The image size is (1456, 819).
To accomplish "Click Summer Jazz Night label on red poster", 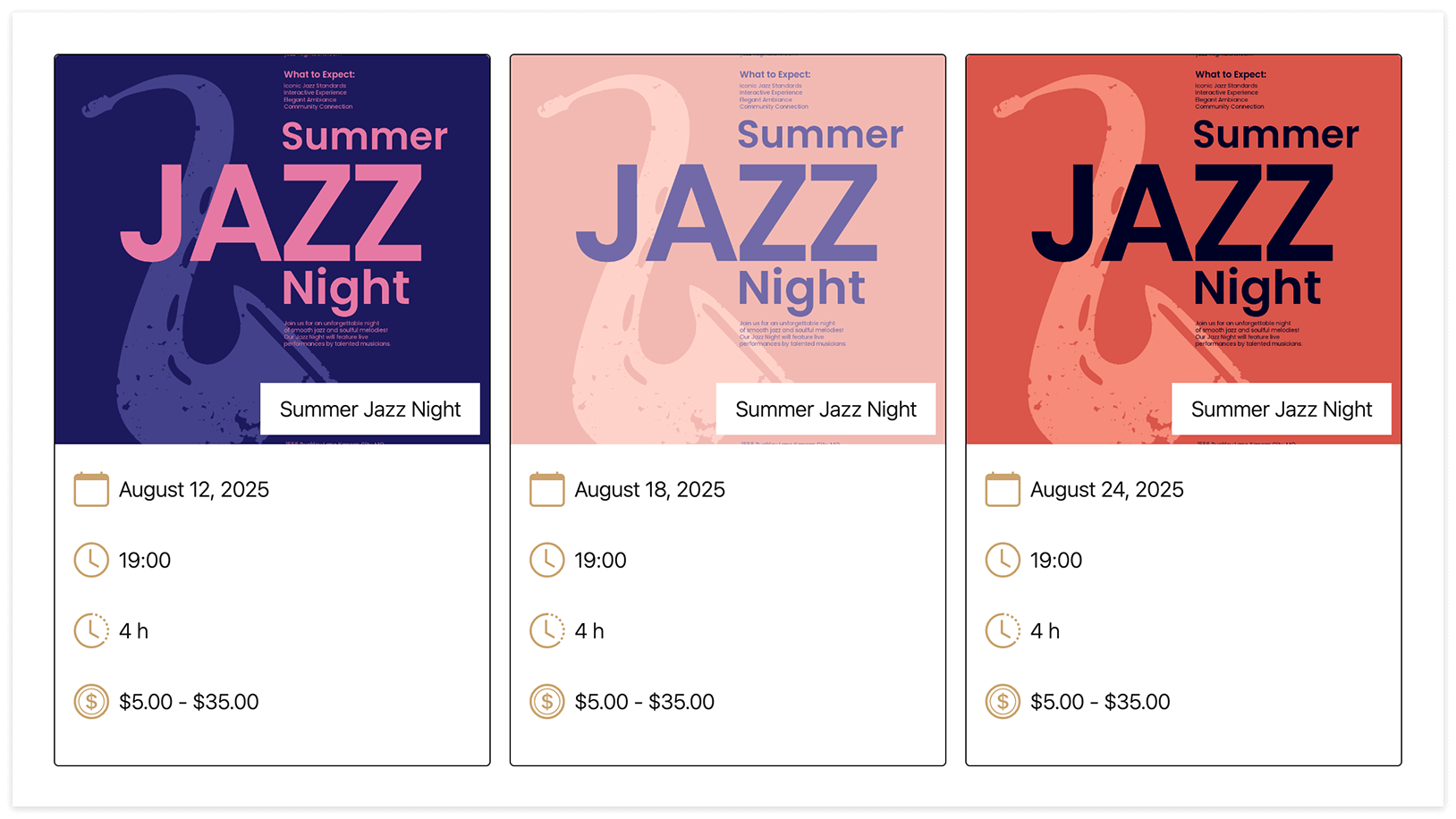I will pyautogui.click(x=1282, y=409).
